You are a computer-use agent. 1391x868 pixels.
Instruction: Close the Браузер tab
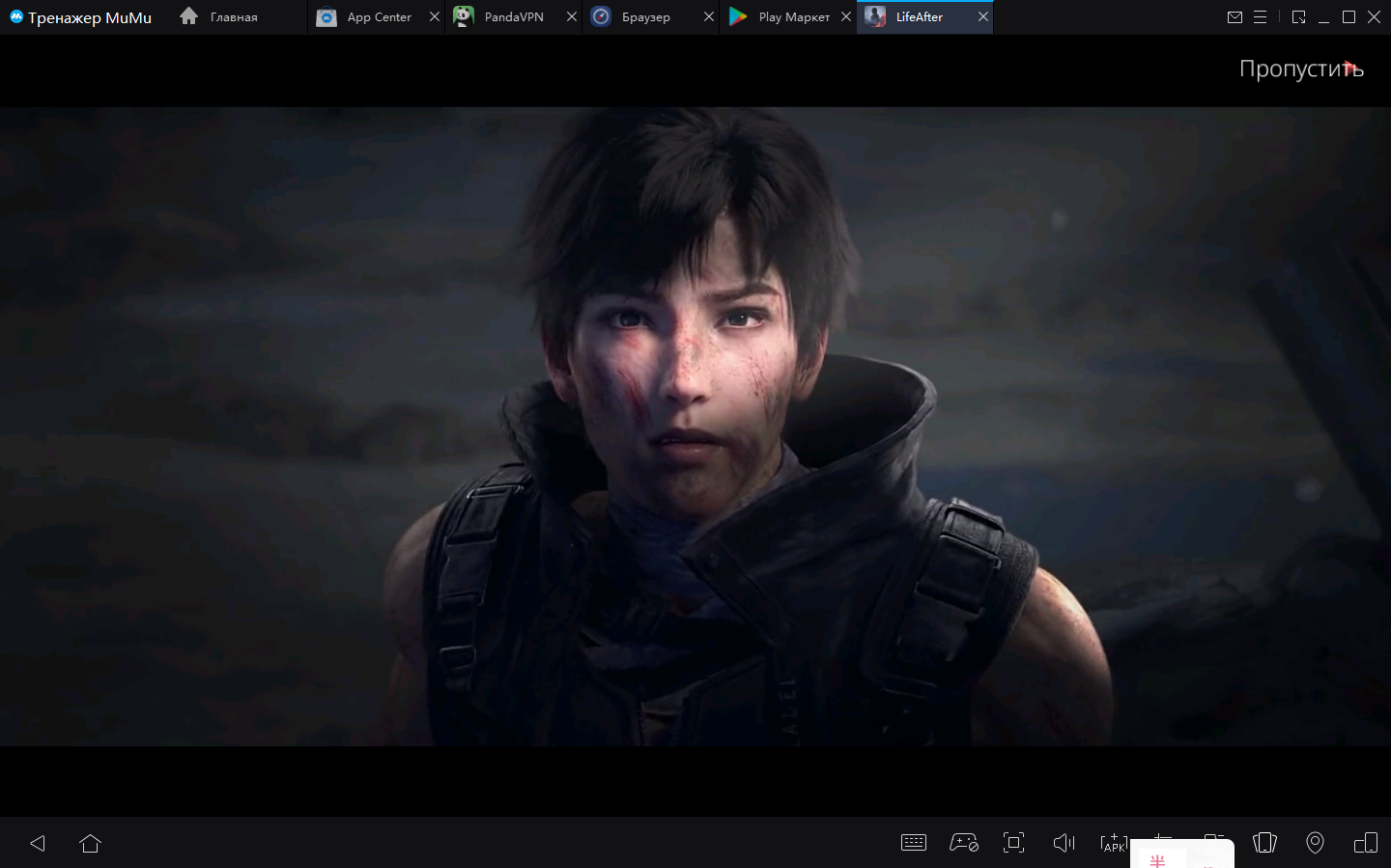tap(709, 17)
